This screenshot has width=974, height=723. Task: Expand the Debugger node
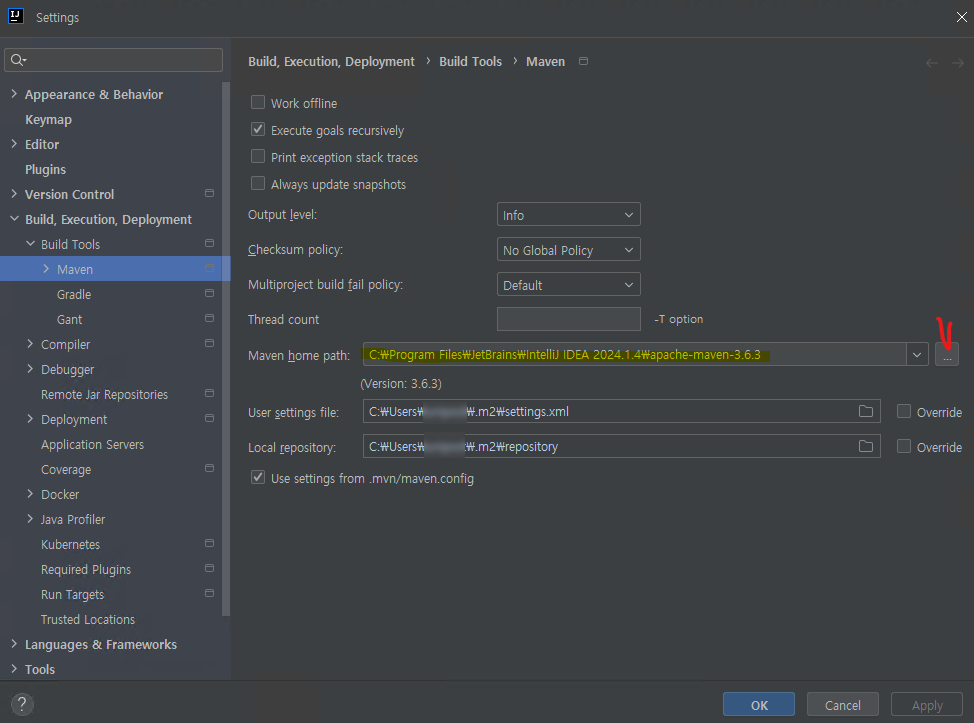[30, 368]
